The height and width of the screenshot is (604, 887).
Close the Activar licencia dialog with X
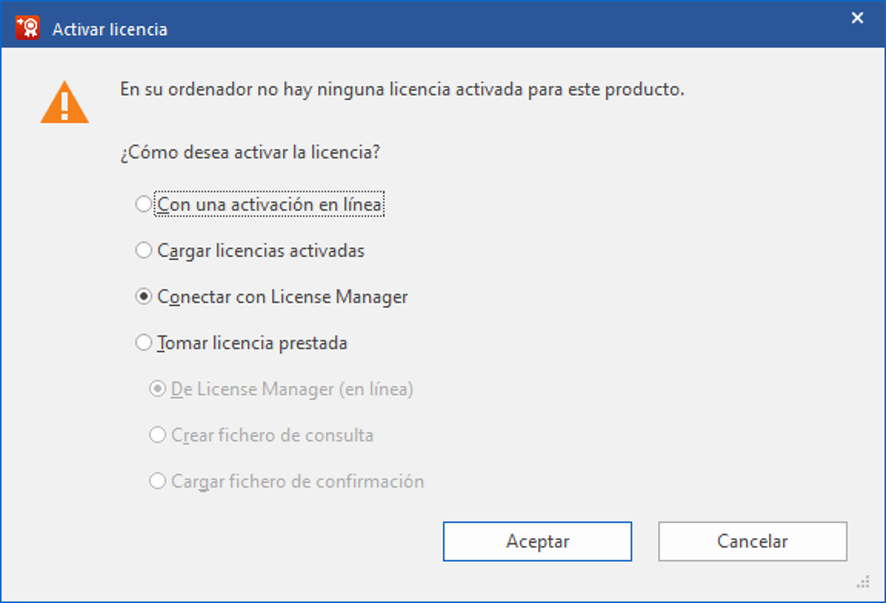click(857, 18)
